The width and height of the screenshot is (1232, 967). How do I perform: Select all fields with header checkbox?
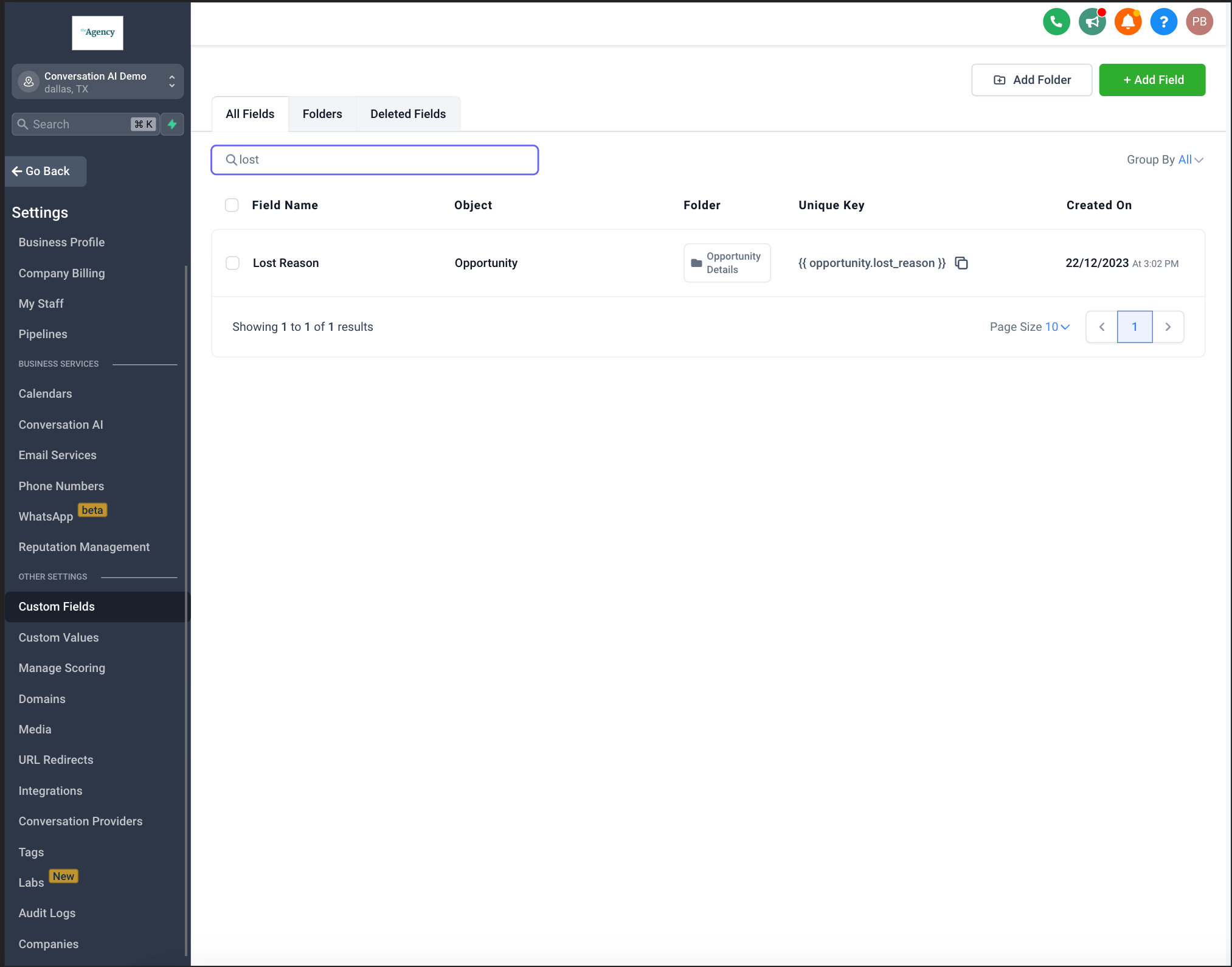(x=232, y=205)
